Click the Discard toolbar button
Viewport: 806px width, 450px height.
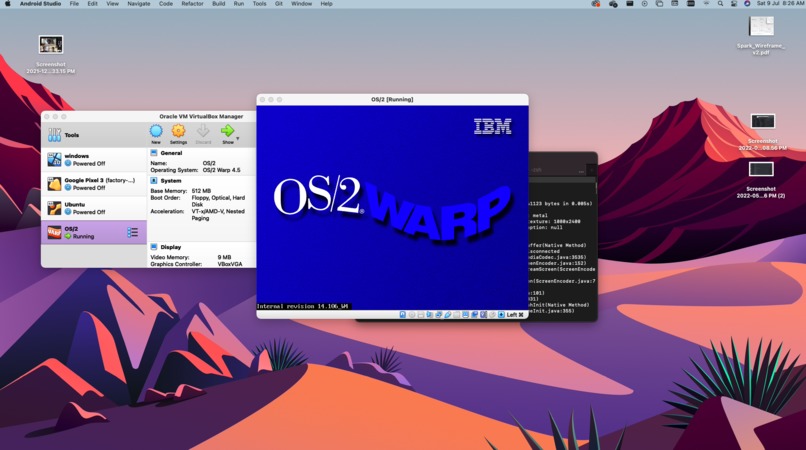(203, 134)
